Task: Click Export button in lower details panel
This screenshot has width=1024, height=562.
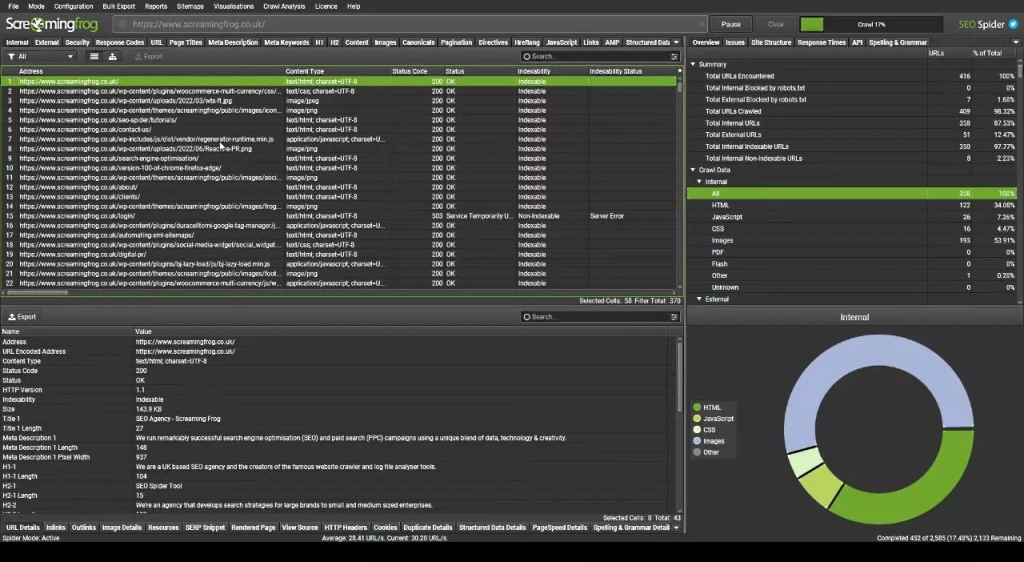Action: pos(22,317)
